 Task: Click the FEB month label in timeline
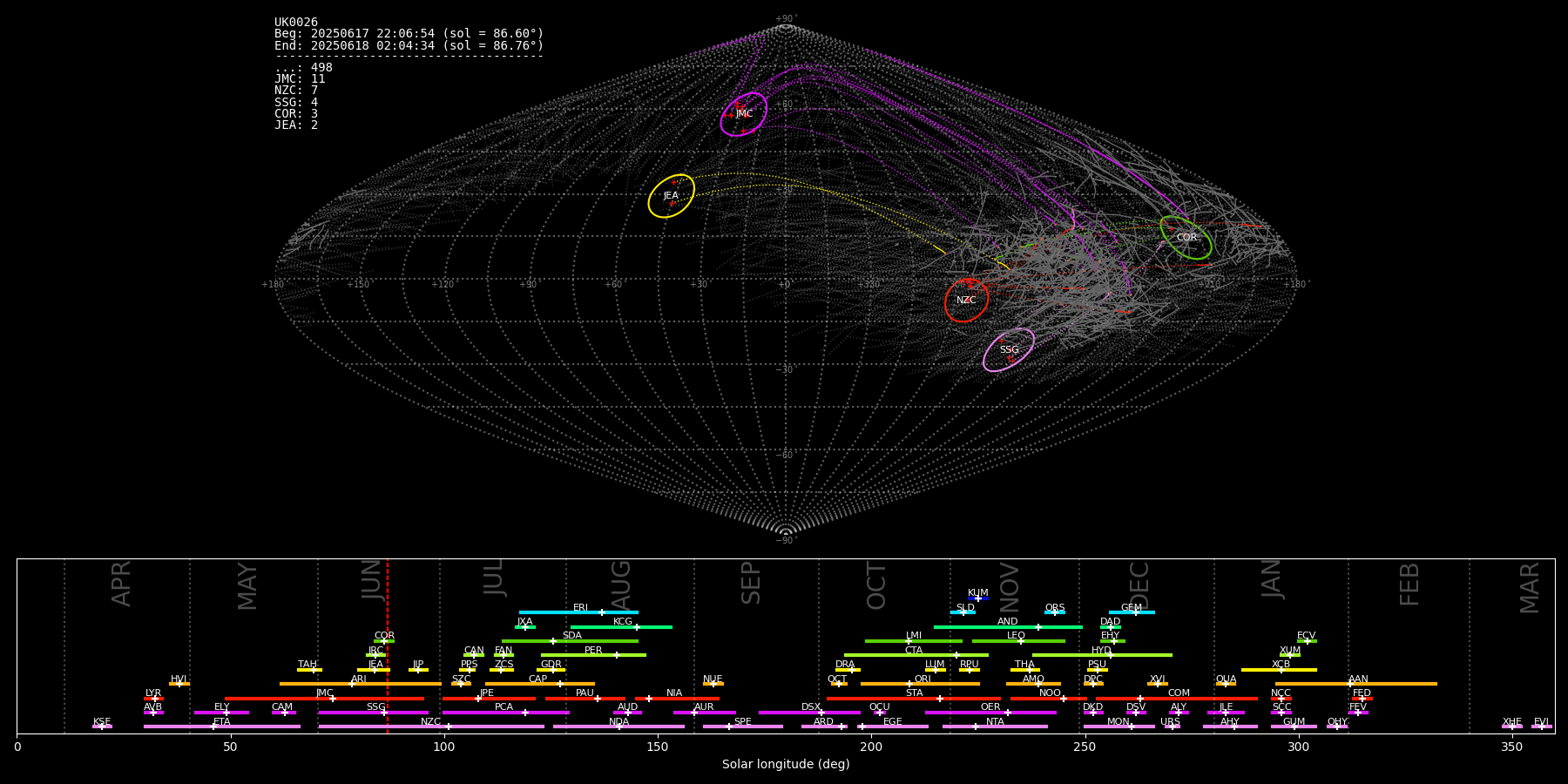pyautogui.click(x=1409, y=584)
